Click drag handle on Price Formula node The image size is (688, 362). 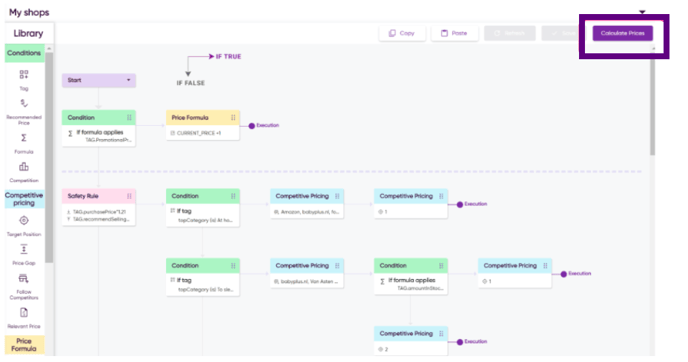(x=233, y=118)
